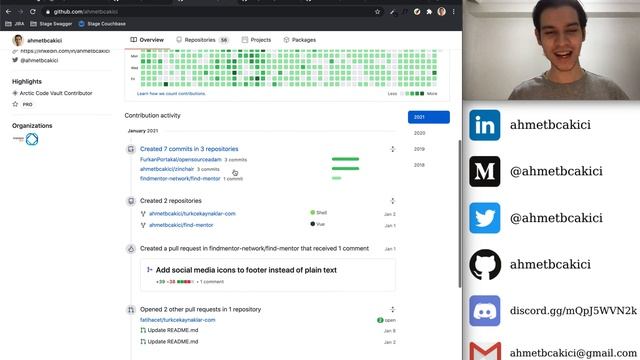640x360 pixels.
Task: Click the webcam video thumbnail
Action: (551, 50)
